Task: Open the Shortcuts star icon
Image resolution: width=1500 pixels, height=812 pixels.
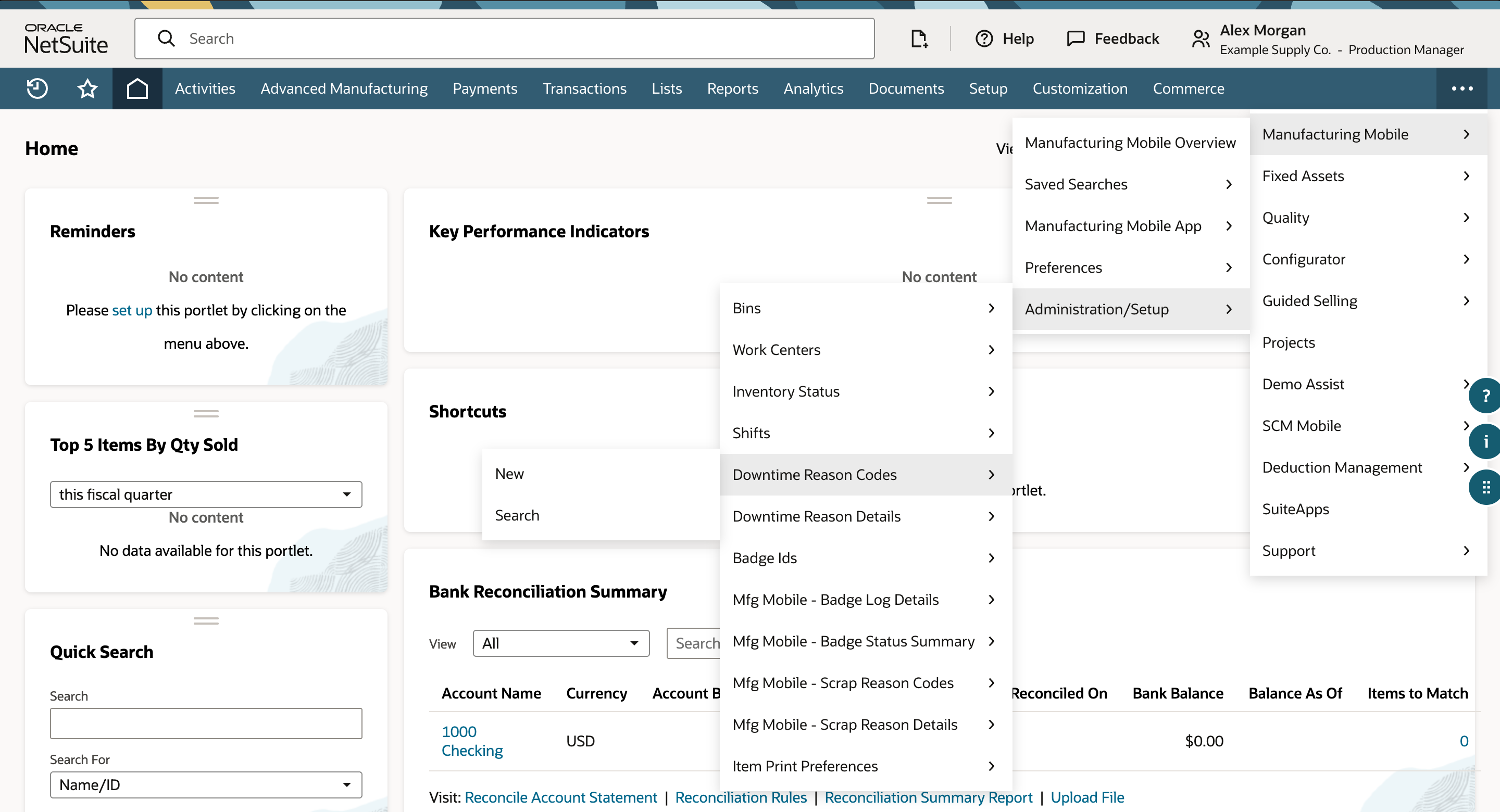Action: coord(87,88)
